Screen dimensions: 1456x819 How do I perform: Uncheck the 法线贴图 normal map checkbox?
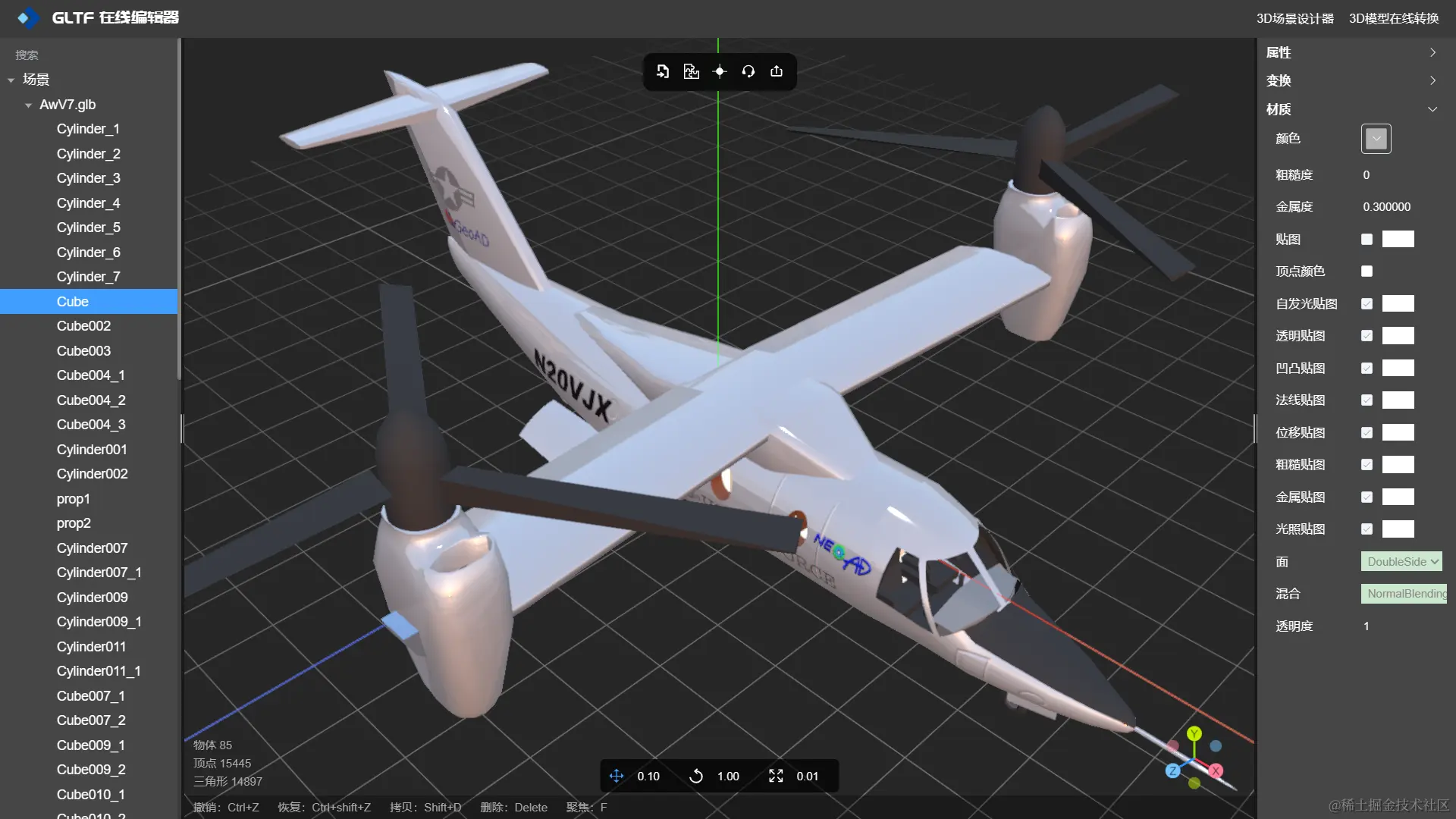pyautogui.click(x=1367, y=400)
